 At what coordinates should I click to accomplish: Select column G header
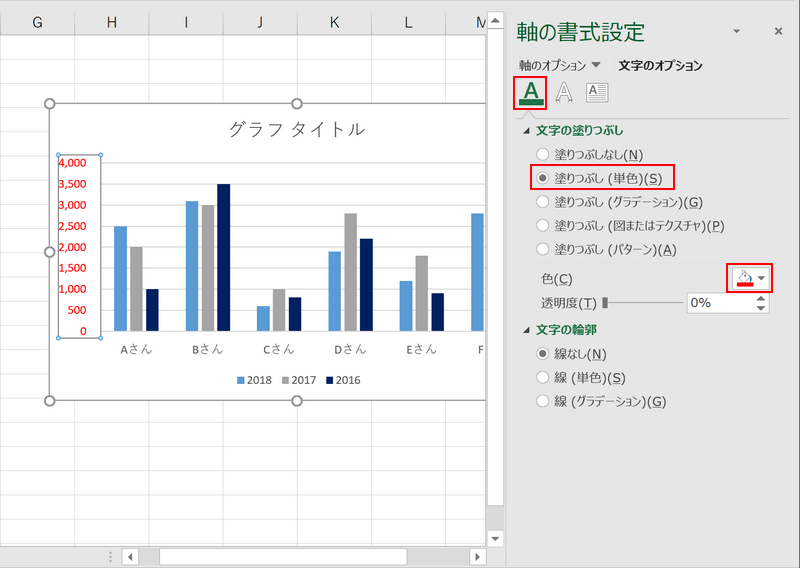(x=37, y=22)
